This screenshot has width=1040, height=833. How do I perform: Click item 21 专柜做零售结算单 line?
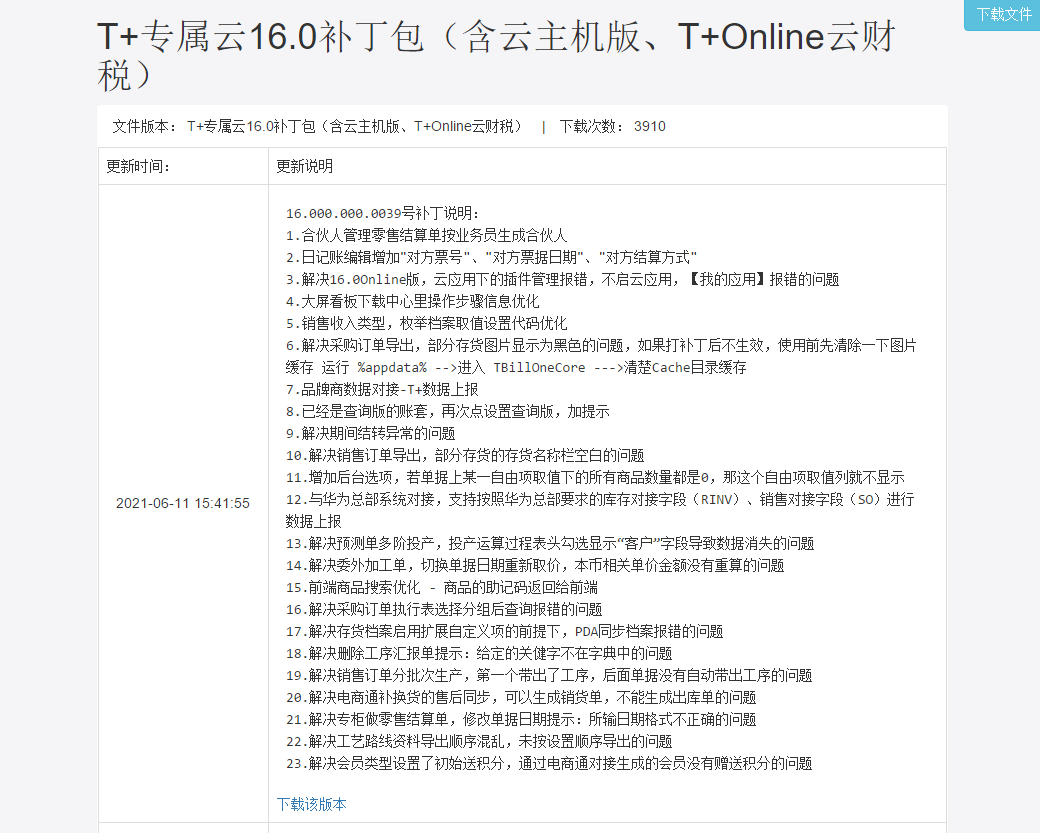coord(521,718)
